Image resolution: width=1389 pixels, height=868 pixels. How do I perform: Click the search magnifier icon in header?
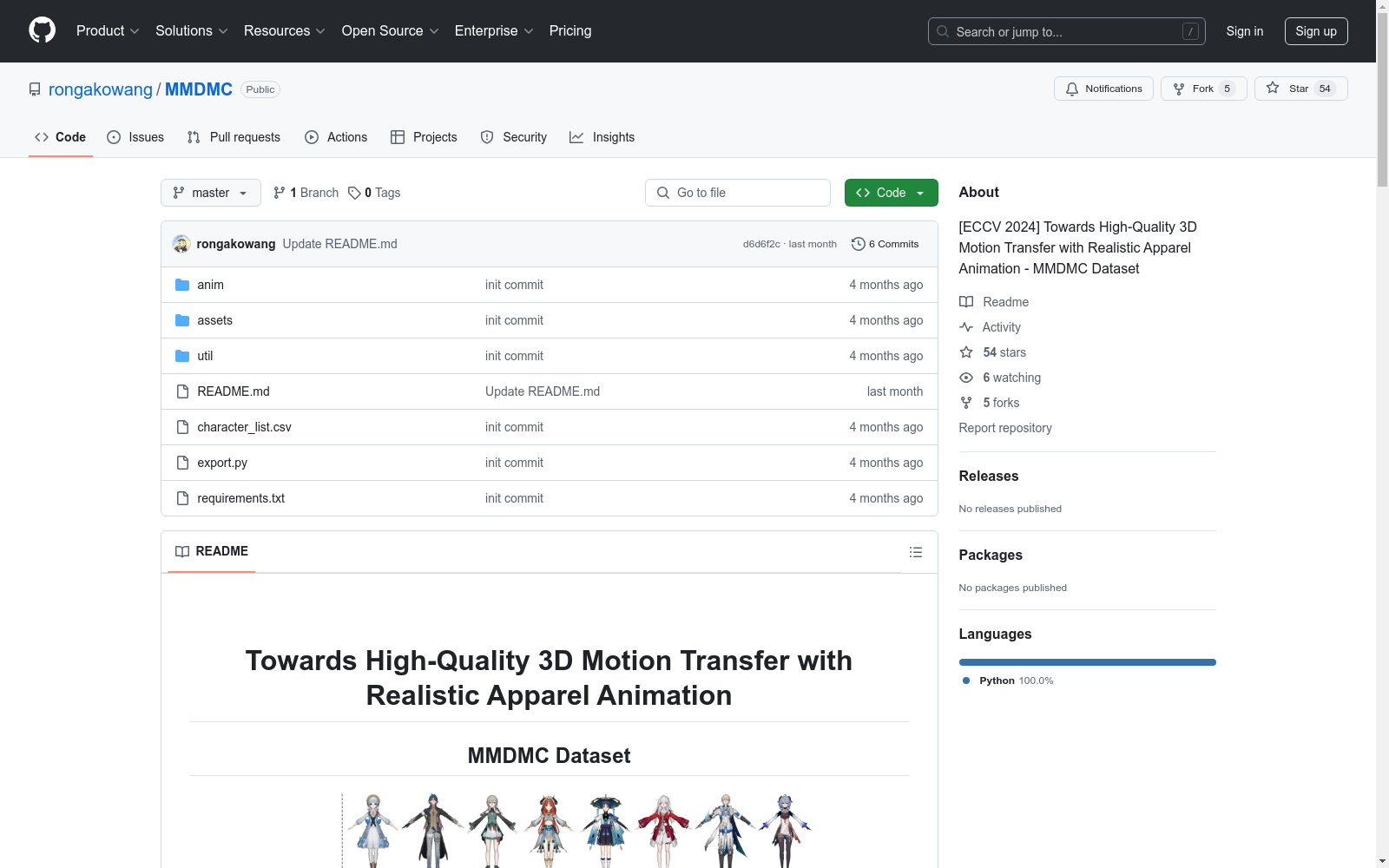pos(943,31)
